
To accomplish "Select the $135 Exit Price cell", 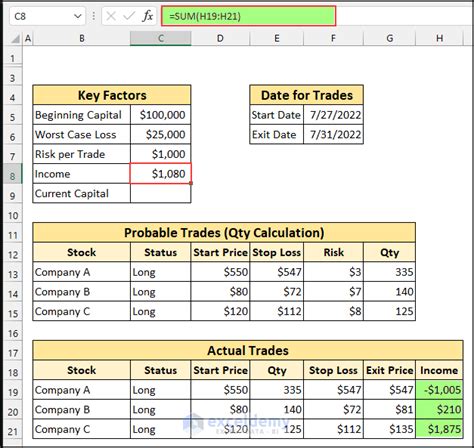I will point(389,429).
